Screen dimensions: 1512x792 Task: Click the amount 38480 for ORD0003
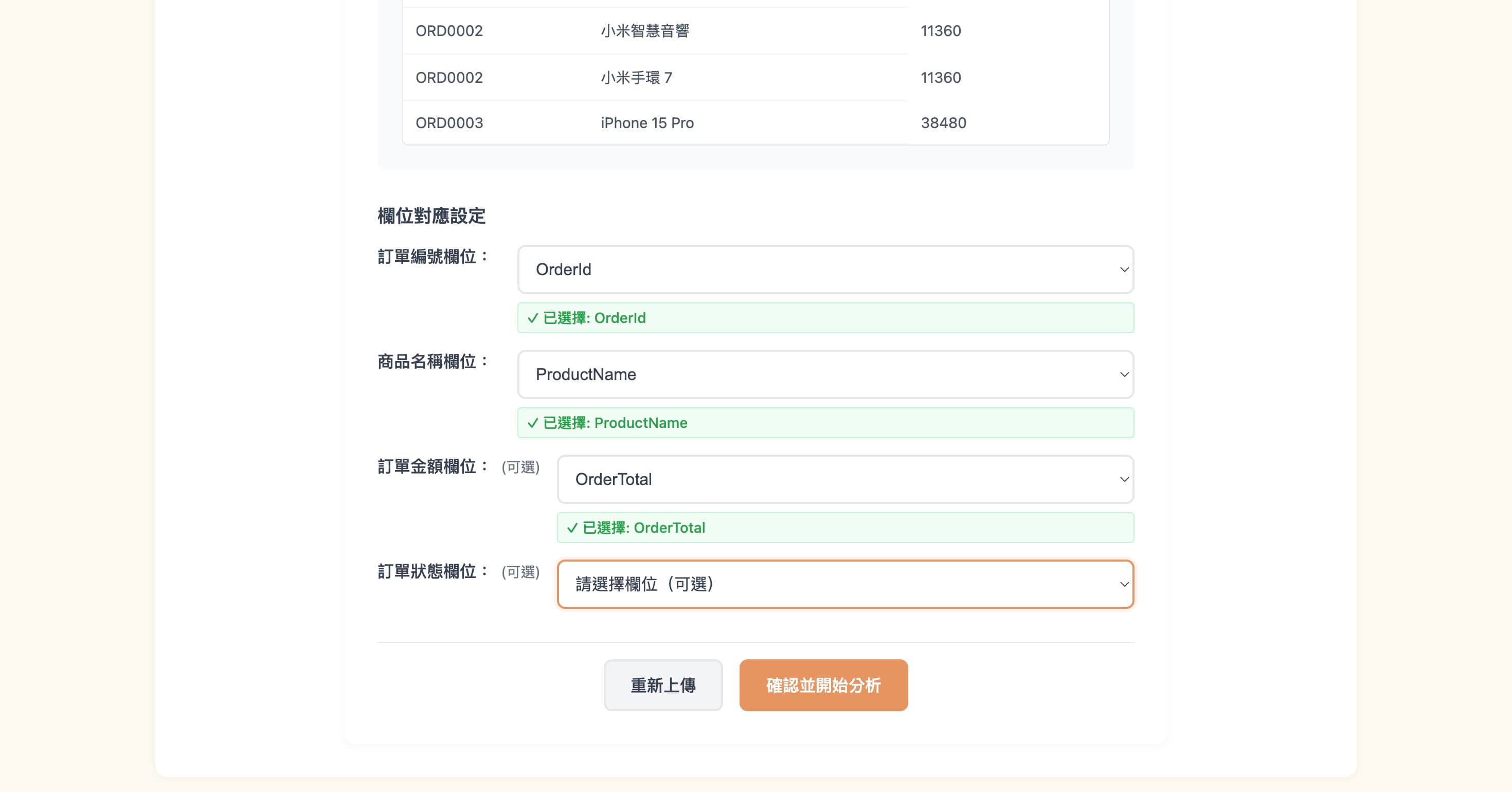point(943,123)
